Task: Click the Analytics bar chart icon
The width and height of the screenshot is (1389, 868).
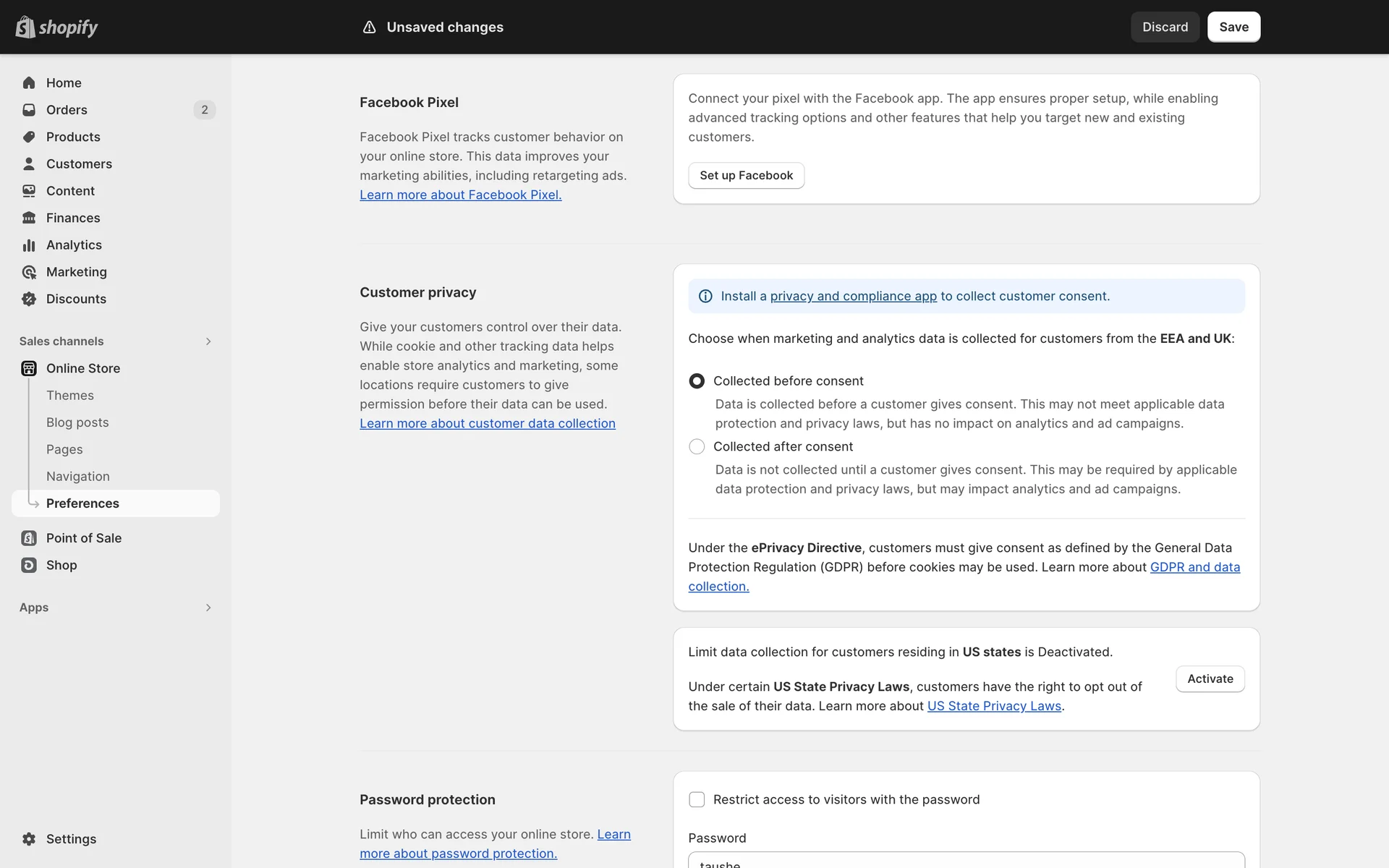Action: [x=29, y=245]
